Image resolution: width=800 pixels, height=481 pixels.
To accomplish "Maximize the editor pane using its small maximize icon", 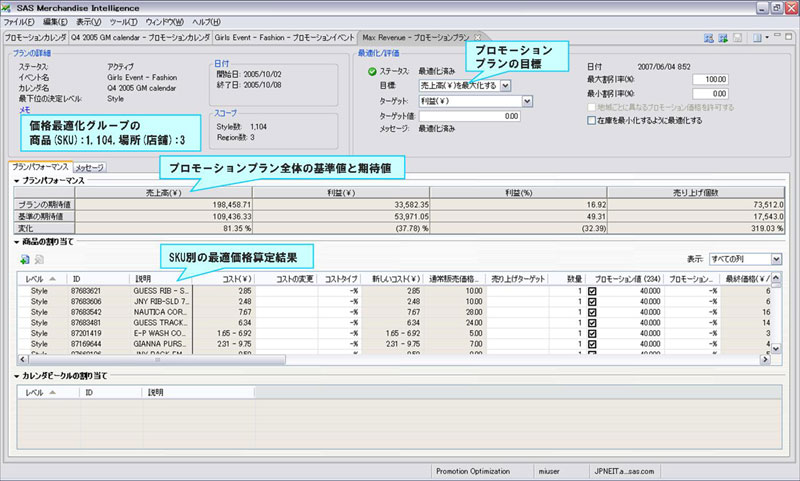I will [x=789, y=37].
